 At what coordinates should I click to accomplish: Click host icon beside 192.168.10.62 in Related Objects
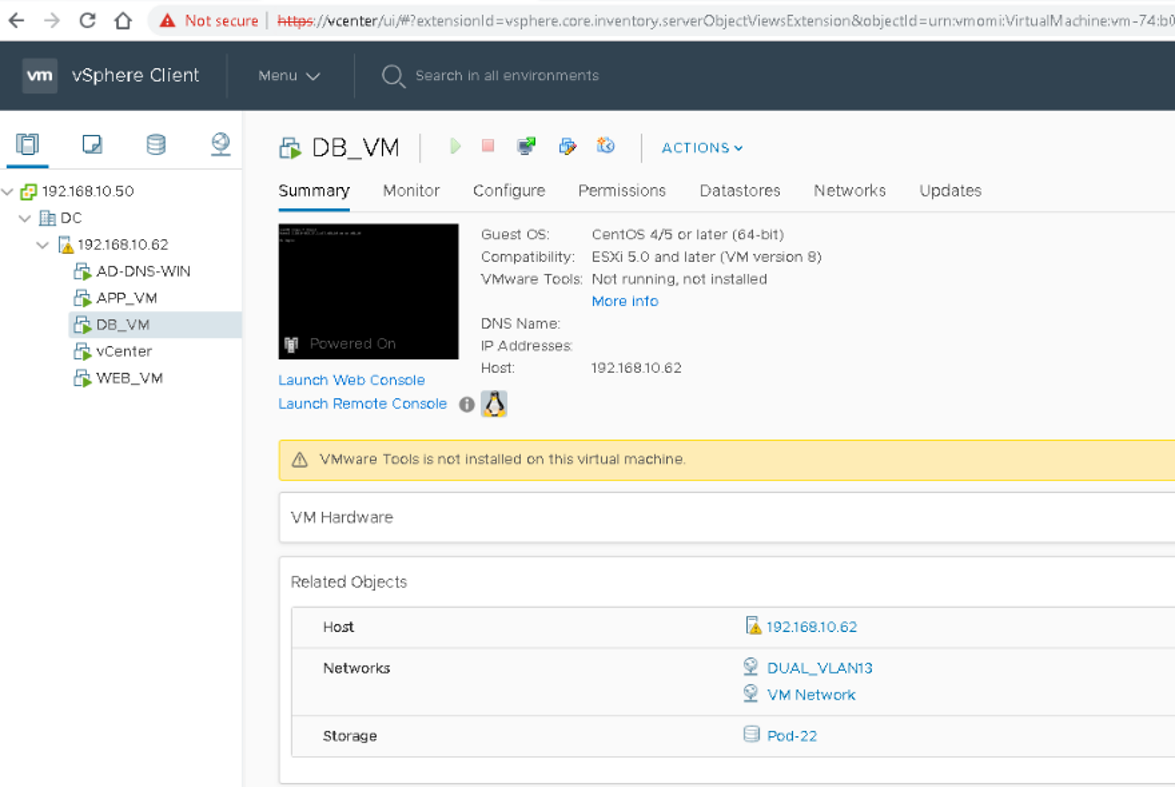click(x=753, y=625)
